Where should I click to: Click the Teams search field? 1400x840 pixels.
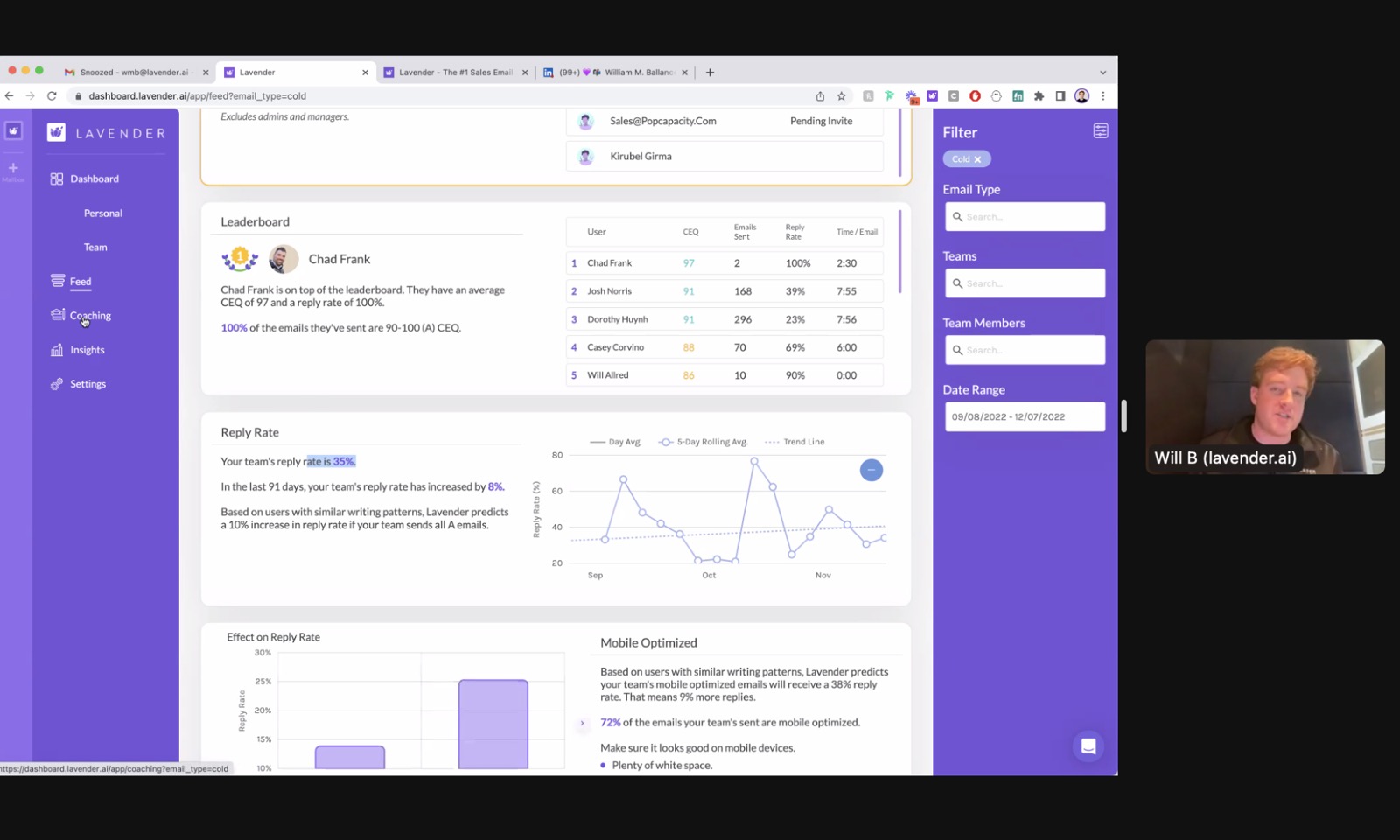coord(1025,283)
